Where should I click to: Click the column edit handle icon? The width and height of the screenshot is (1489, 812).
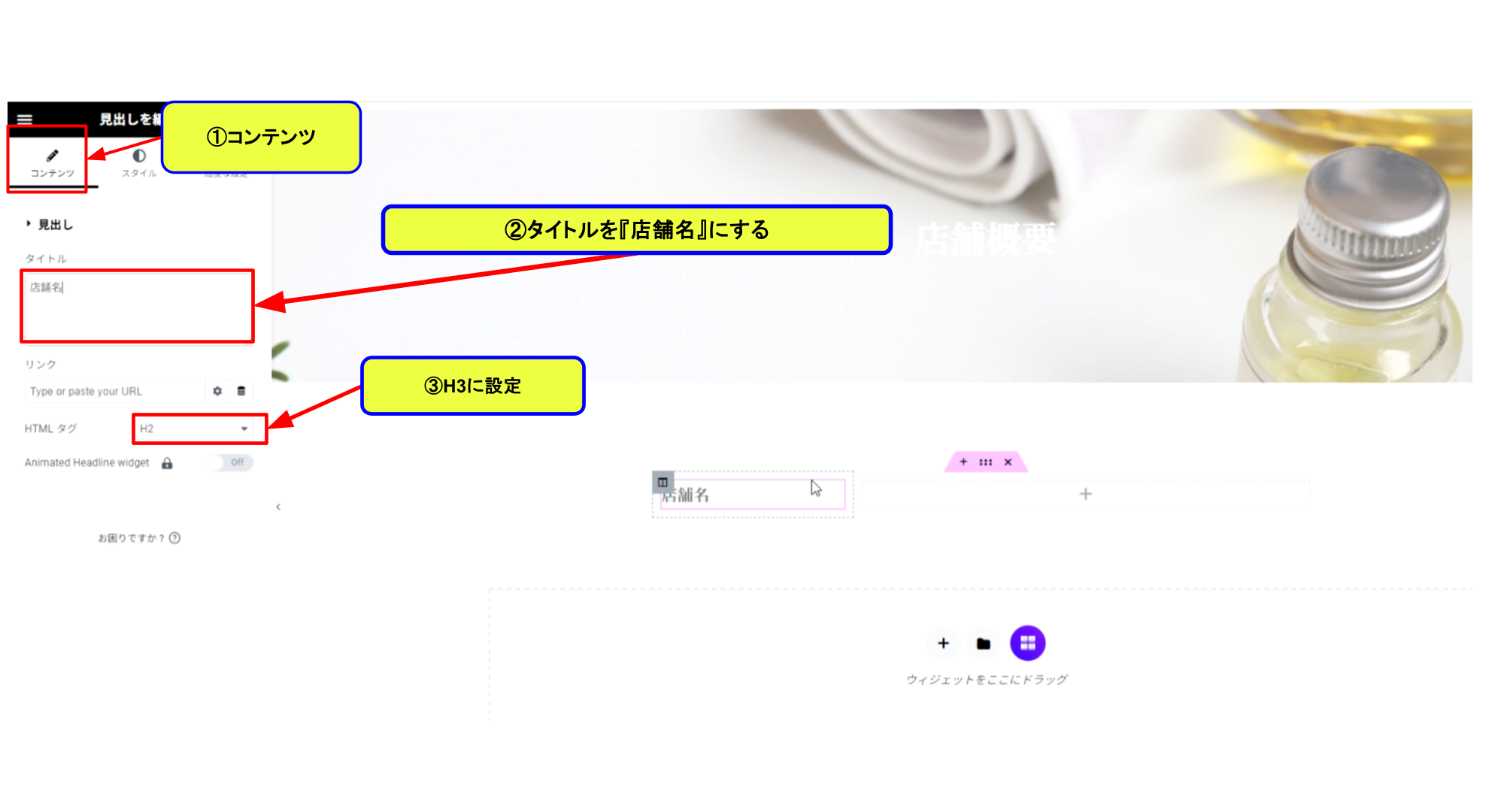tap(663, 482)
